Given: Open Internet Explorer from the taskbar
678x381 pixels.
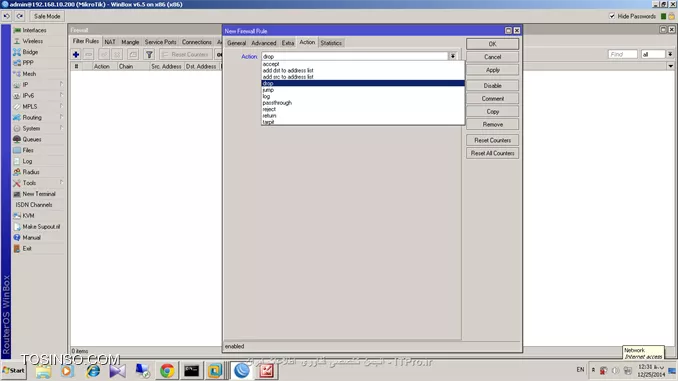Looking at the screenshot, I should tap(93, 371).
